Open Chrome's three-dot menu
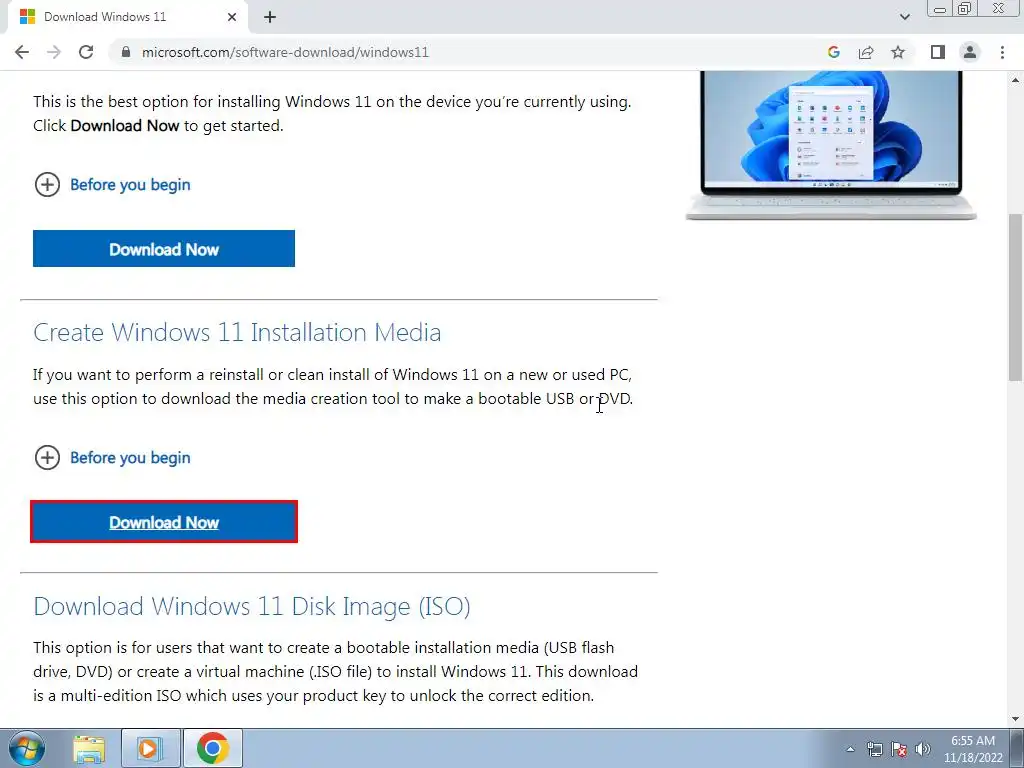The width and height of the screenshot is (1024, 768). click(1002, 52)
